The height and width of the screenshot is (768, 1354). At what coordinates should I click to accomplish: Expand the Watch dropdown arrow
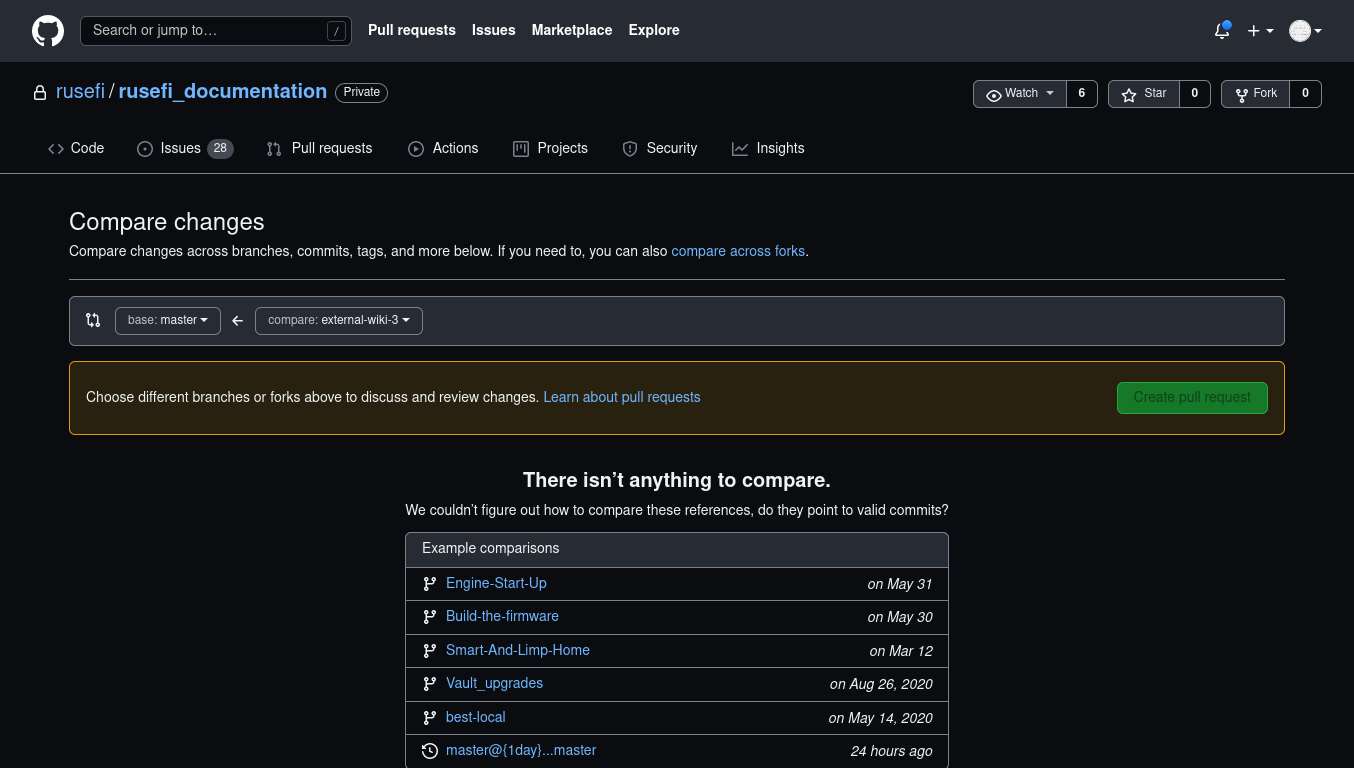[x=1049, y=93]
